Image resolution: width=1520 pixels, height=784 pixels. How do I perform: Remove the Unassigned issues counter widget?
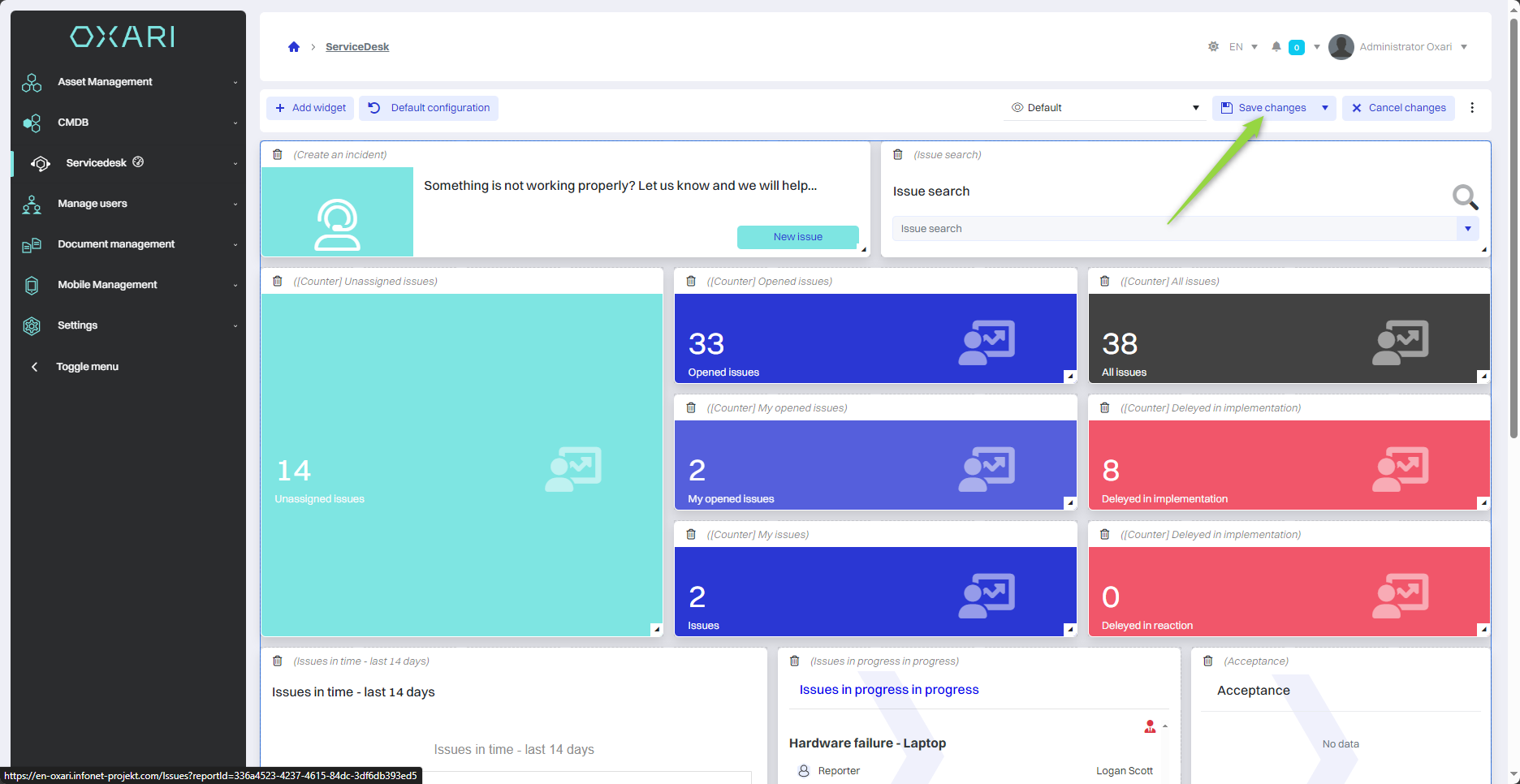click(278, 281)
